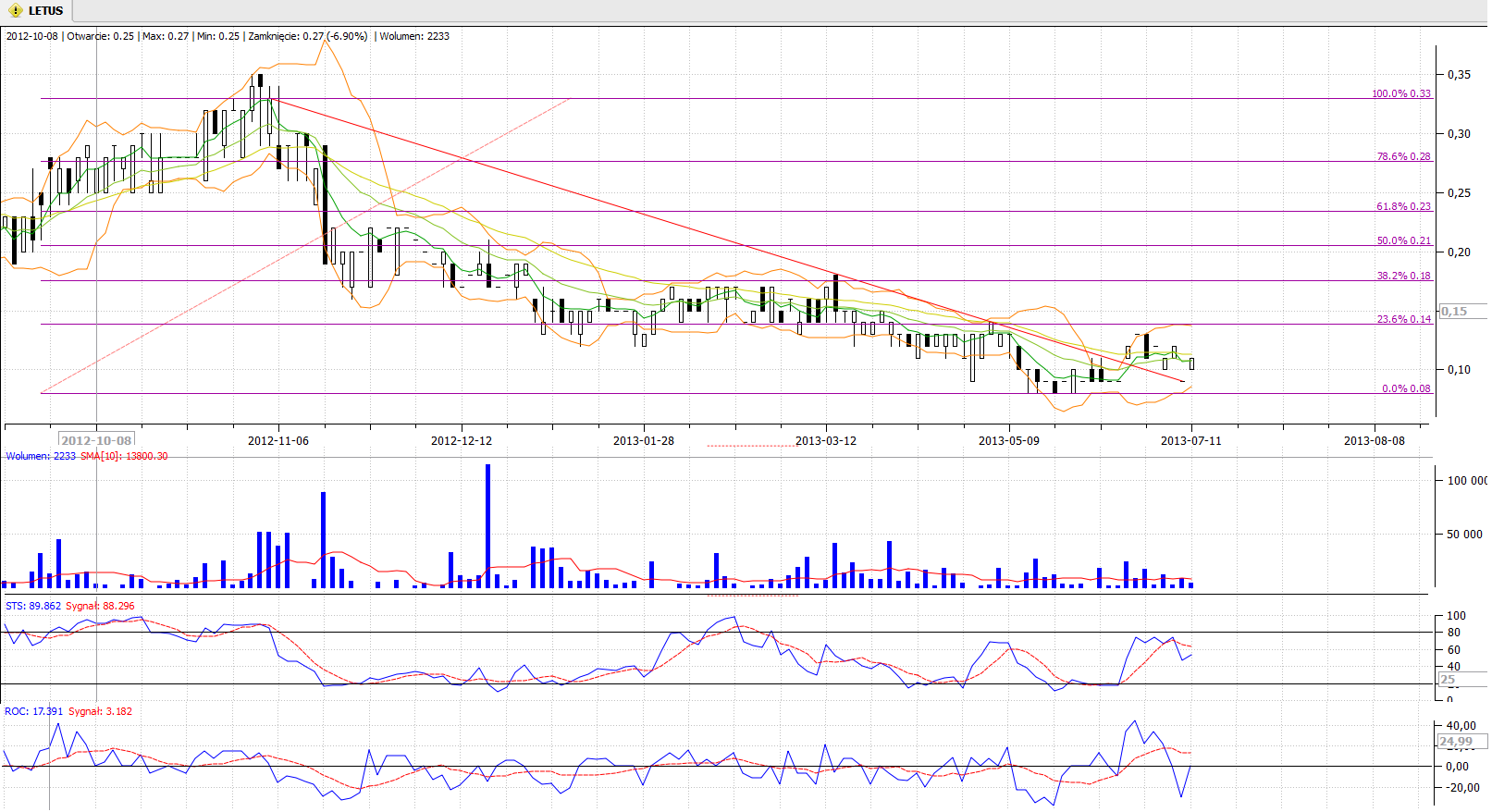
Task: Select the 50.0% 0.21 Fibonacci label
Action: pos(1403,240)
